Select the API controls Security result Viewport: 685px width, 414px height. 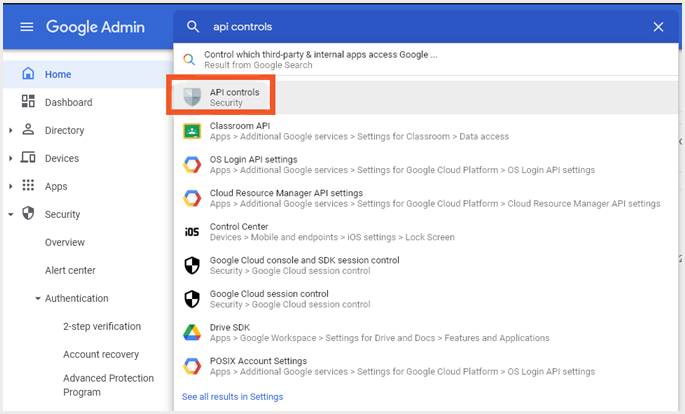click(426, 97)
